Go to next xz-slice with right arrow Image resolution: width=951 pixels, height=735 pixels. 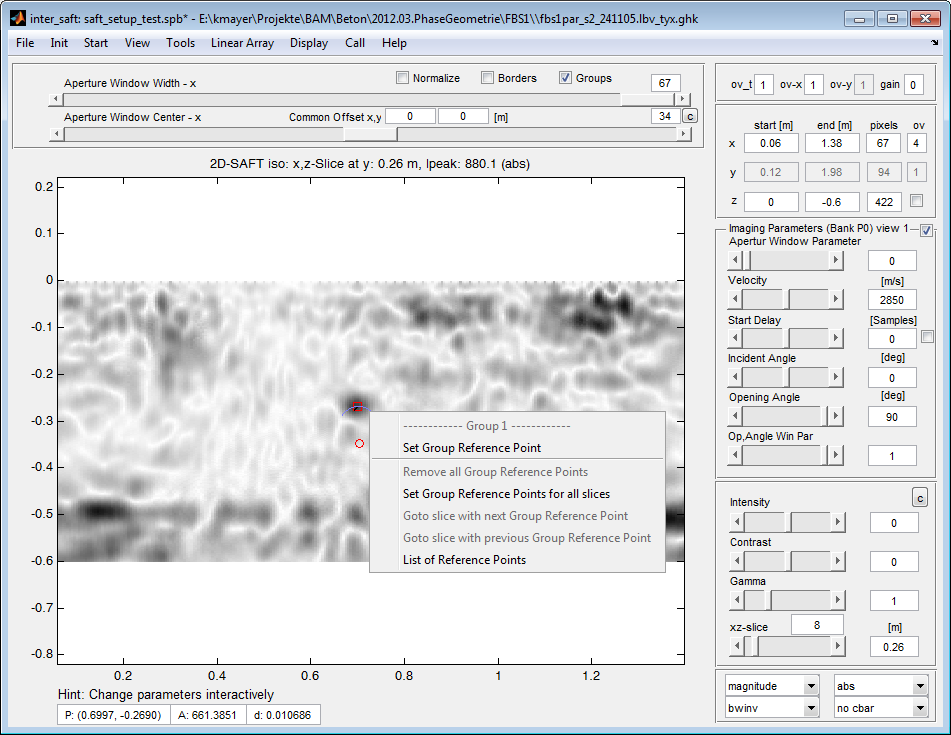(838, 646)
